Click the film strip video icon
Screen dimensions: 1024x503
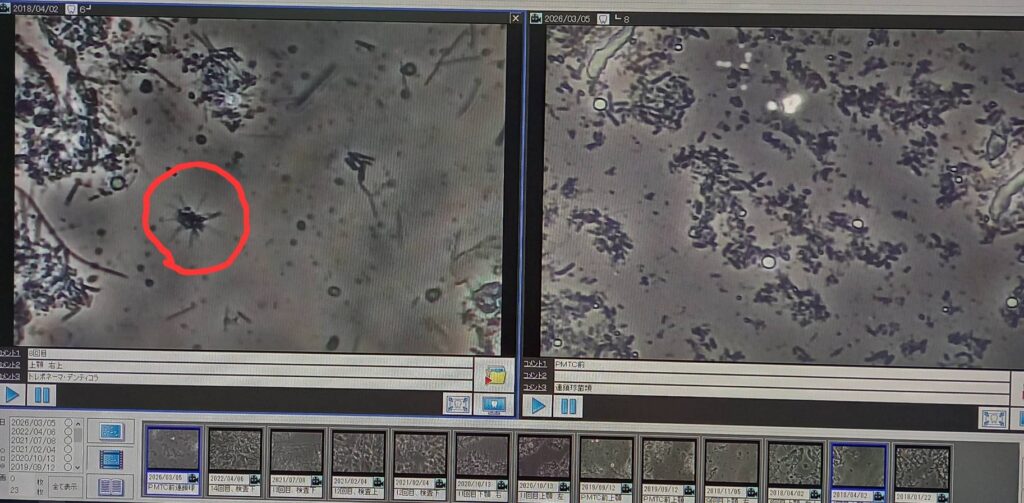(x=110, y=458)
